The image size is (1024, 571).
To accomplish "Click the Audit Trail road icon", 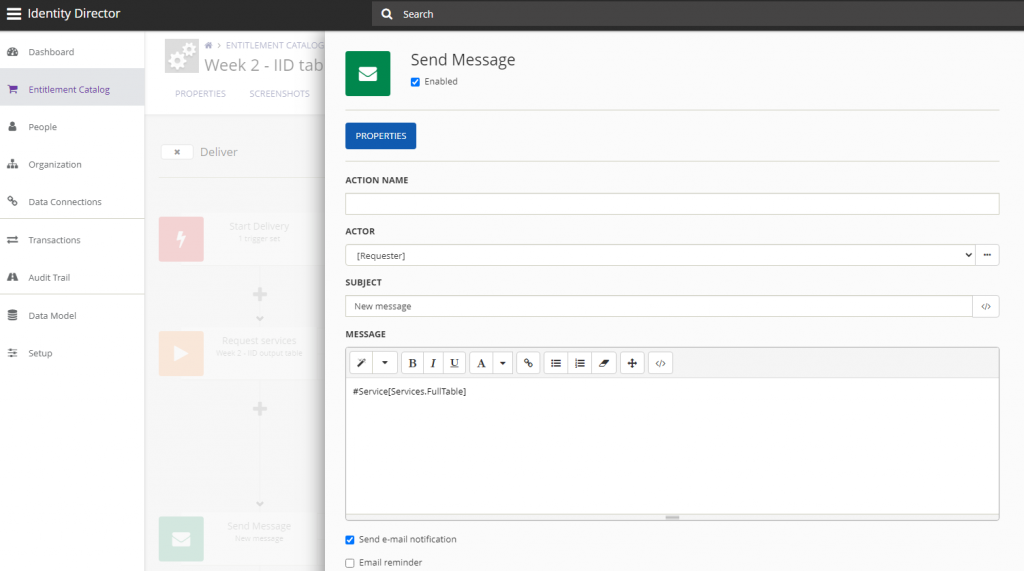I will pos(12,277).
